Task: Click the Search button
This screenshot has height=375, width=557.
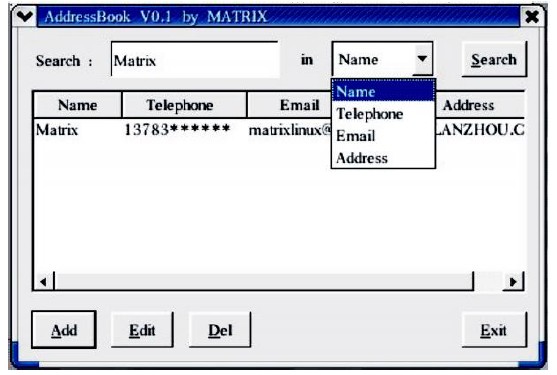Action: pyautogui.click(x=494, y=59)
